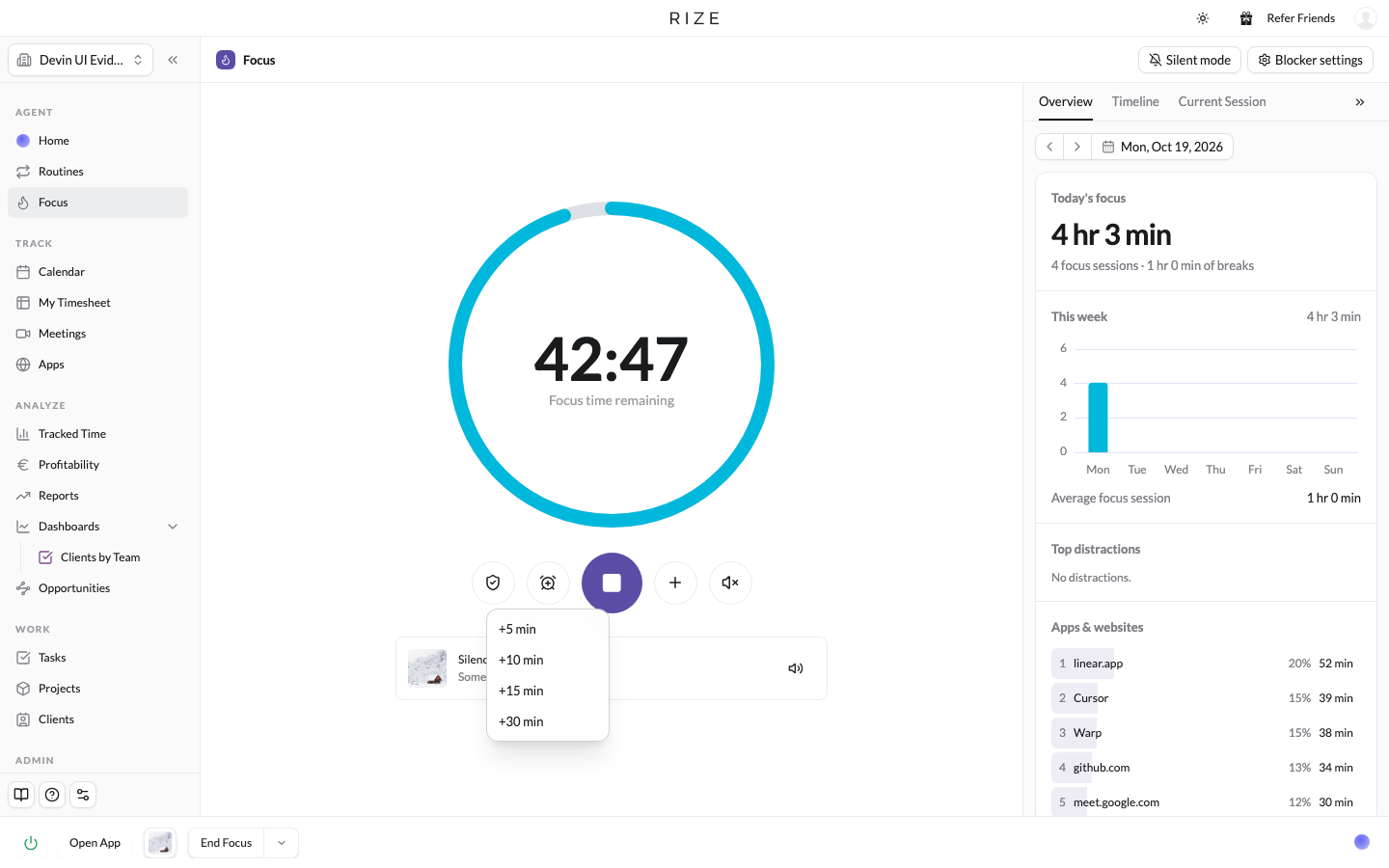Screen dimensions: 1389x868
Task: Open Calendar in the sidebar
Action: [97, 272]
